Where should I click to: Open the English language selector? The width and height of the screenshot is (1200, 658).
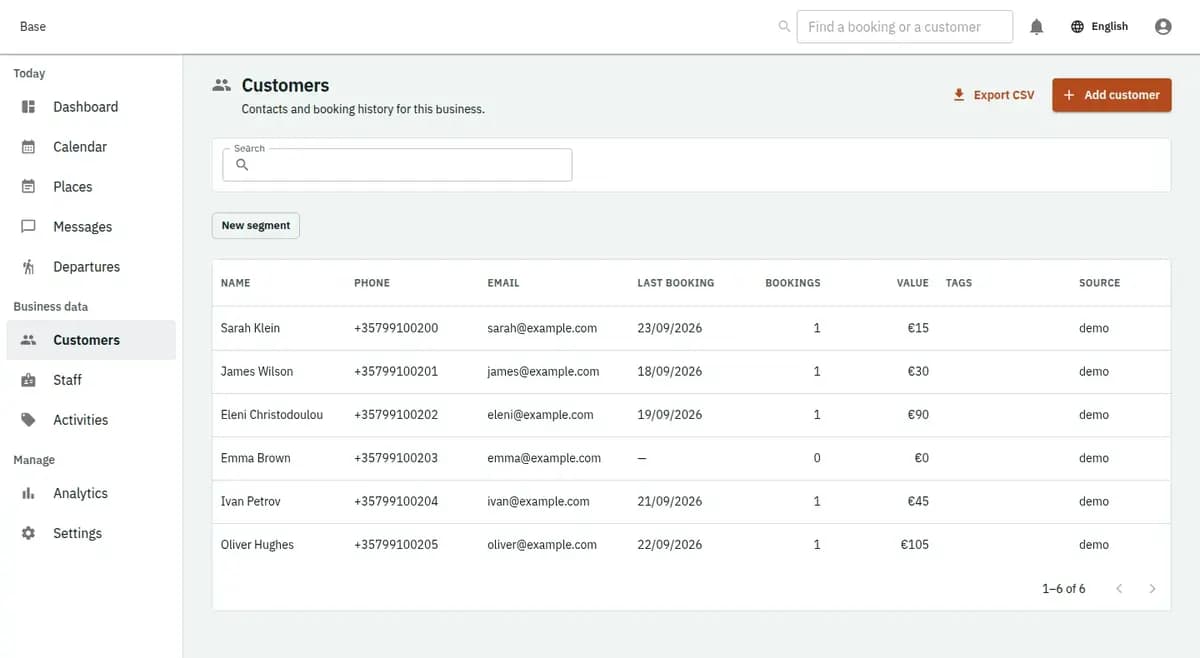[x=1099, y=27]
